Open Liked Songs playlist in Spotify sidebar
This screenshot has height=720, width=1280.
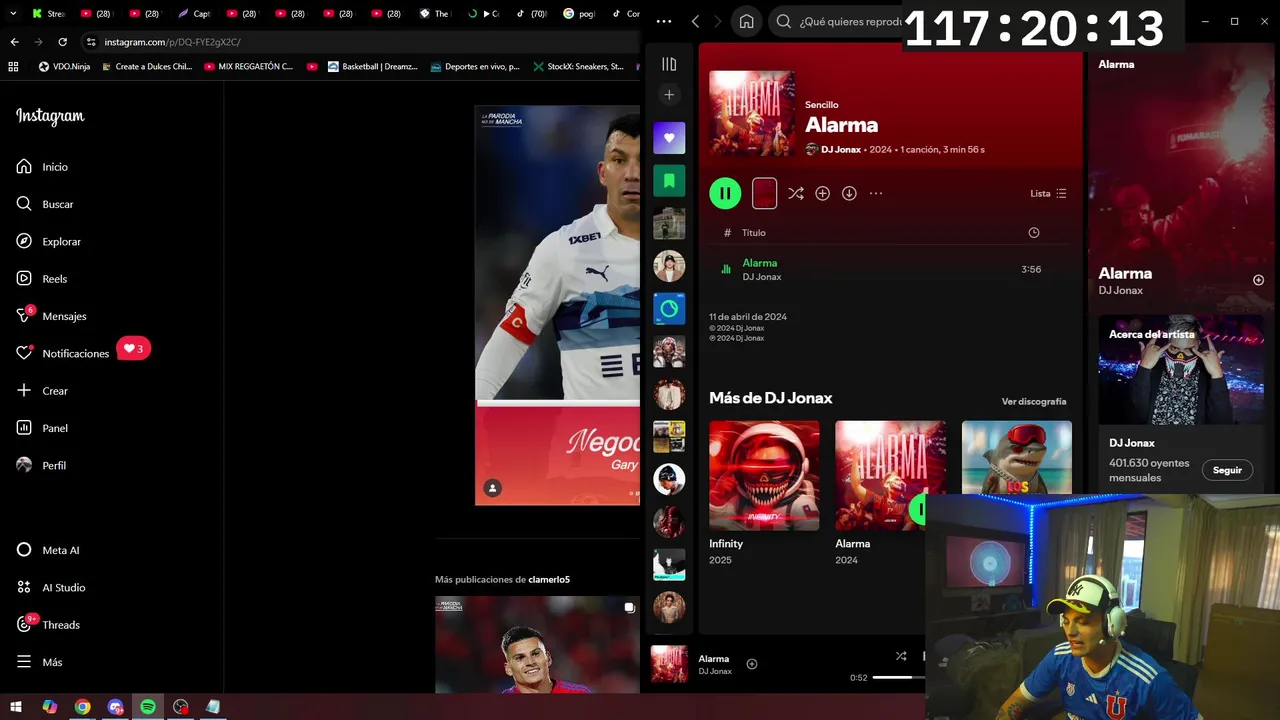pyautogui.click(x=669, y=138)
